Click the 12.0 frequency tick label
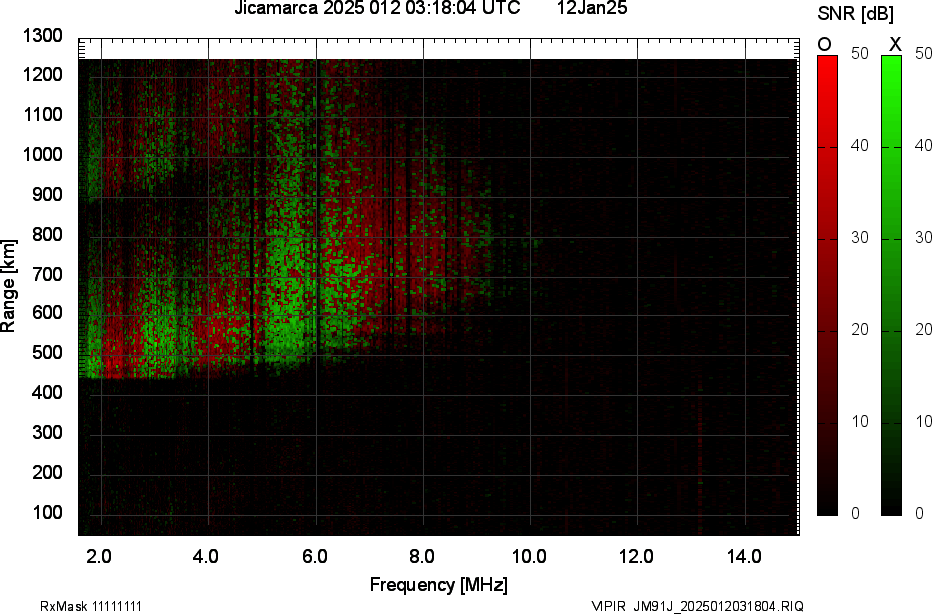The width and height of the screenshot is (932, 614). pos(636,556)
